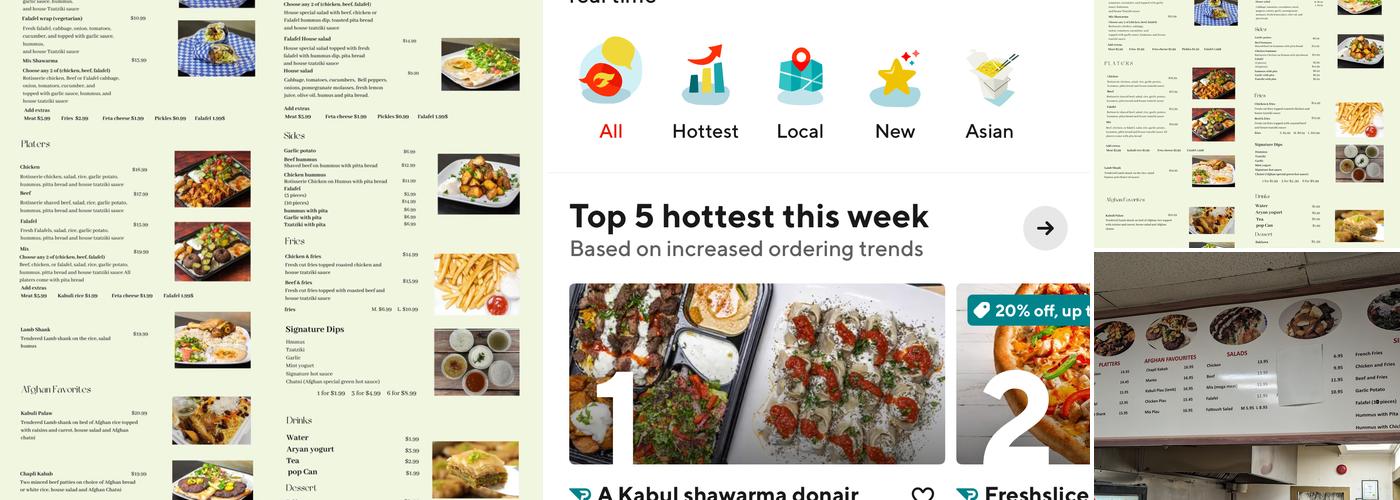Click the 20% off tag badge
The height and width of the screenshot is (500, 1400).
[1029, 310]
